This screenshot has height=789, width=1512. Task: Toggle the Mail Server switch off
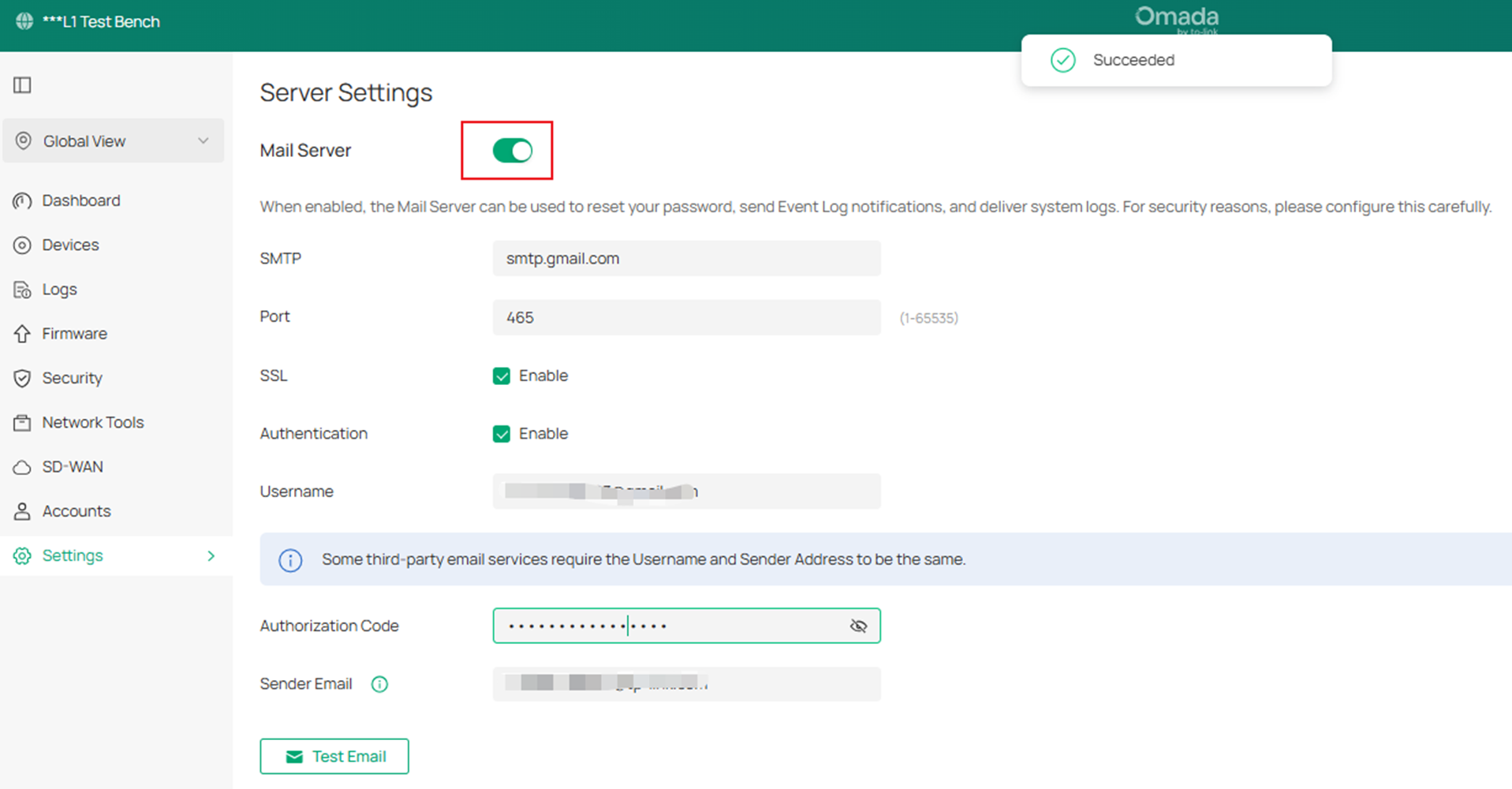[x=513, y=150]
